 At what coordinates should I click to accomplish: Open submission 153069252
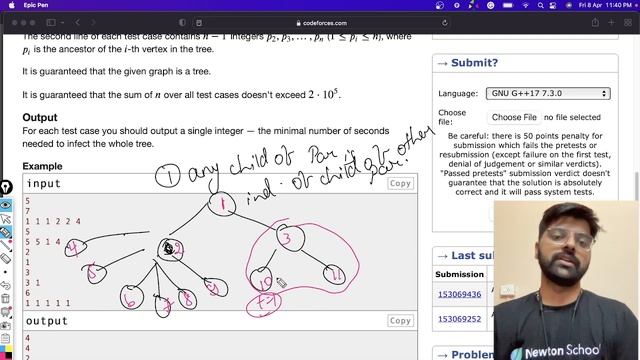point(459,319)
